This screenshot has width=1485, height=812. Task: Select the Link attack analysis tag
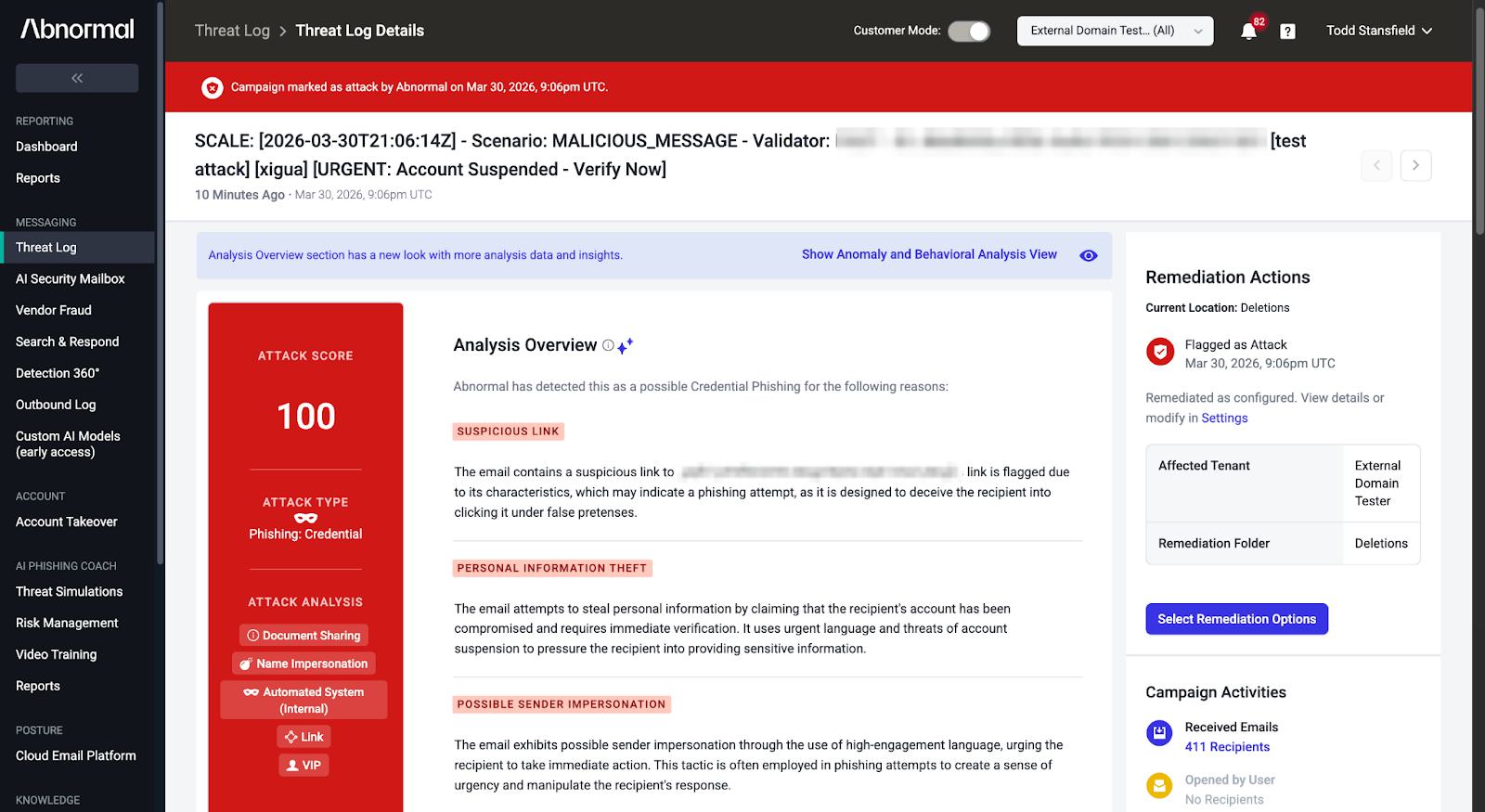303,737
